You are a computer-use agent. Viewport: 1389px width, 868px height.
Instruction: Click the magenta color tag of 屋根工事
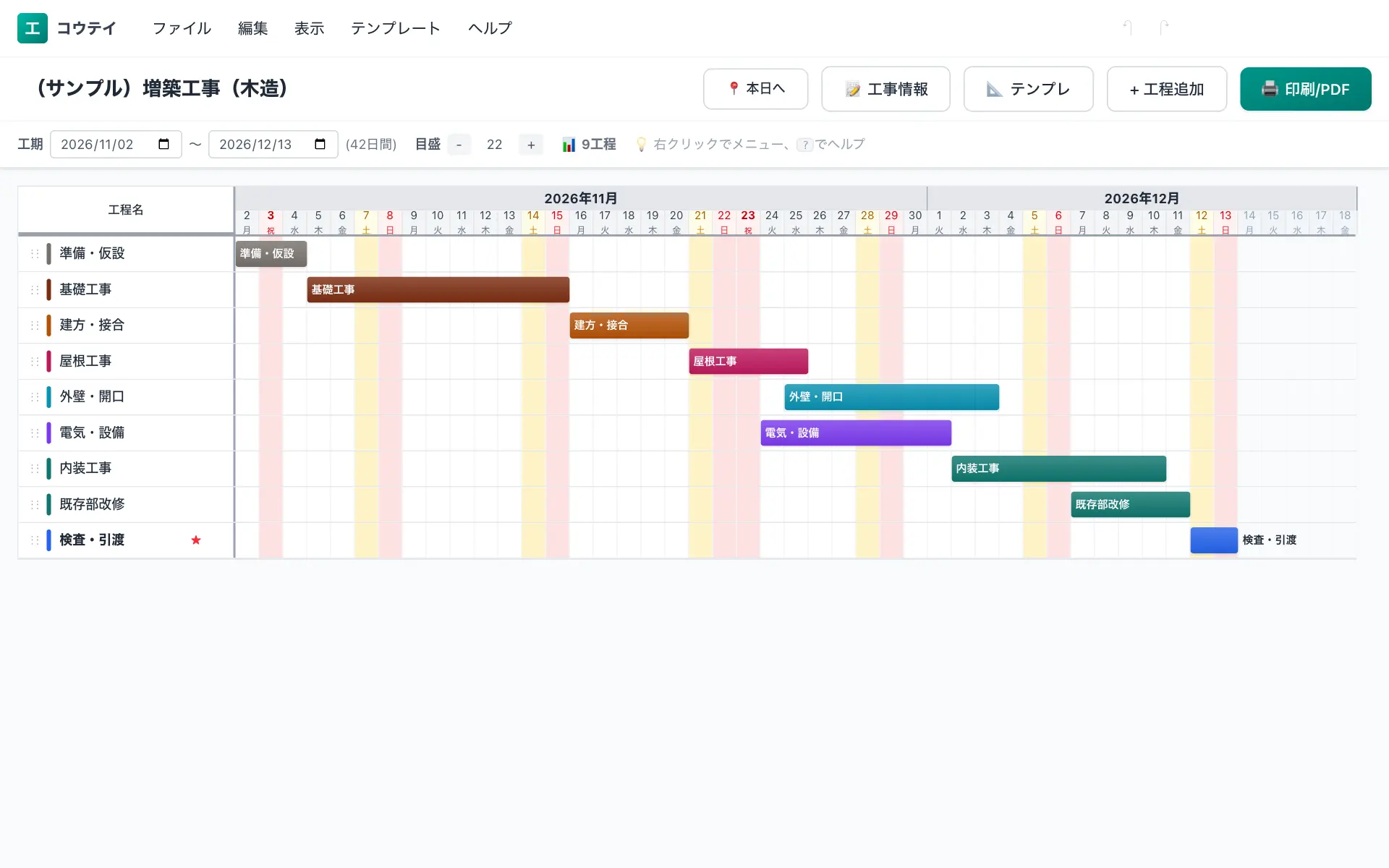pos(48,362)
